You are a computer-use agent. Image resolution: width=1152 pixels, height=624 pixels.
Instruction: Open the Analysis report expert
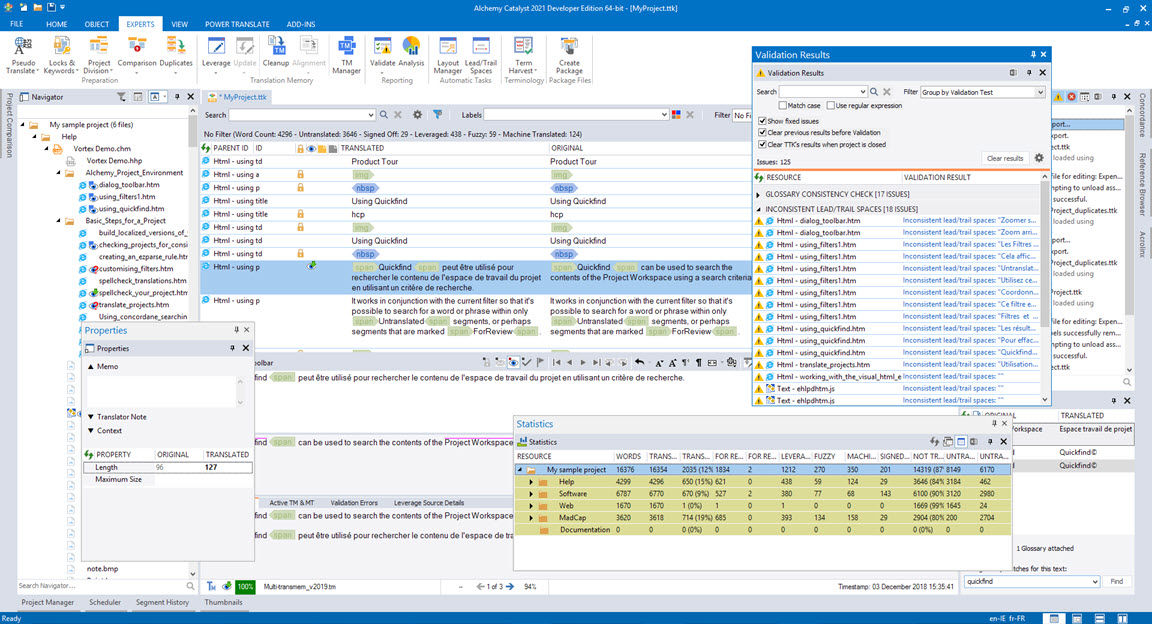point(411,52)
